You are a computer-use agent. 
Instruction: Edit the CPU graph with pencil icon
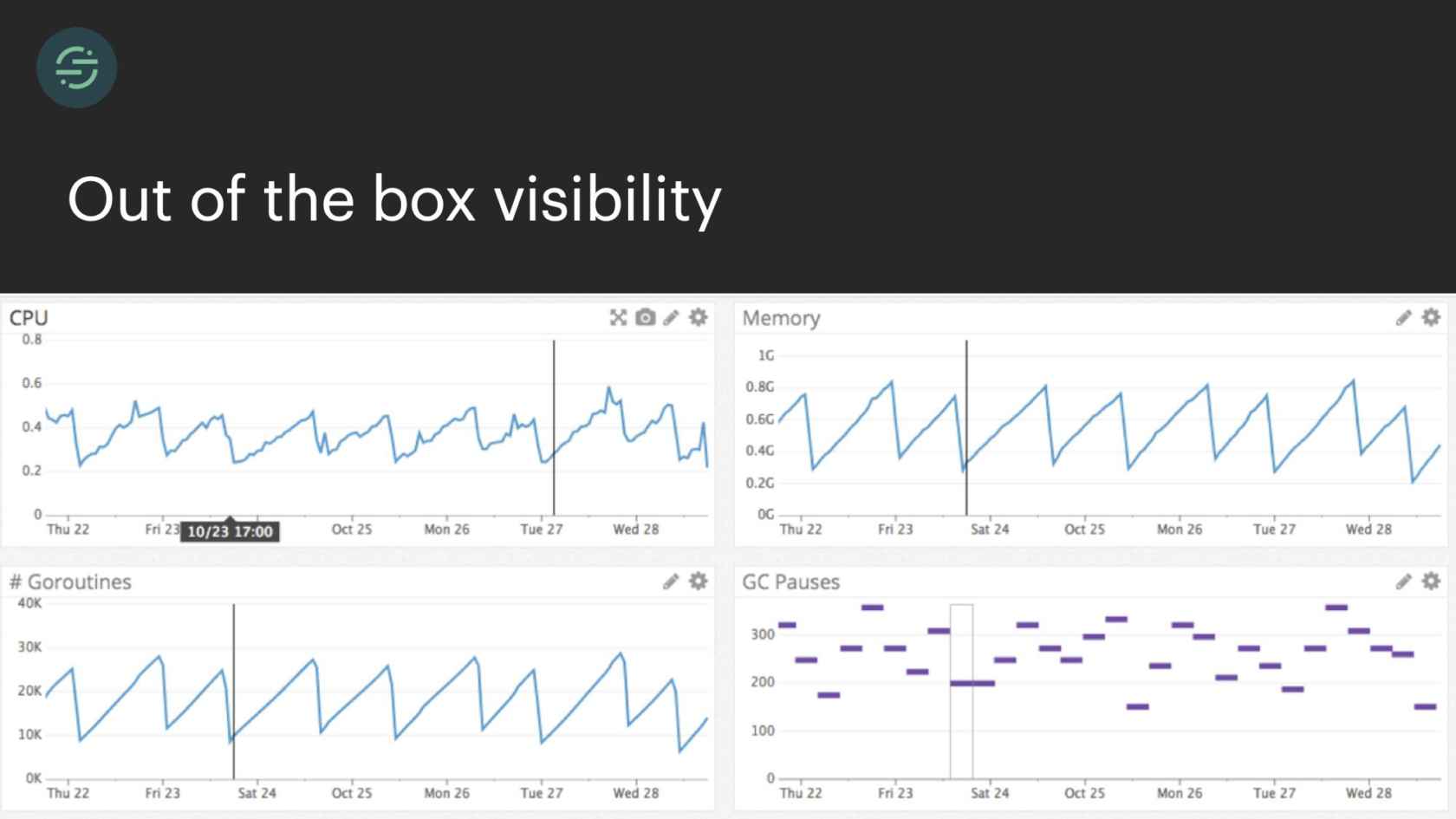(671, 318)
